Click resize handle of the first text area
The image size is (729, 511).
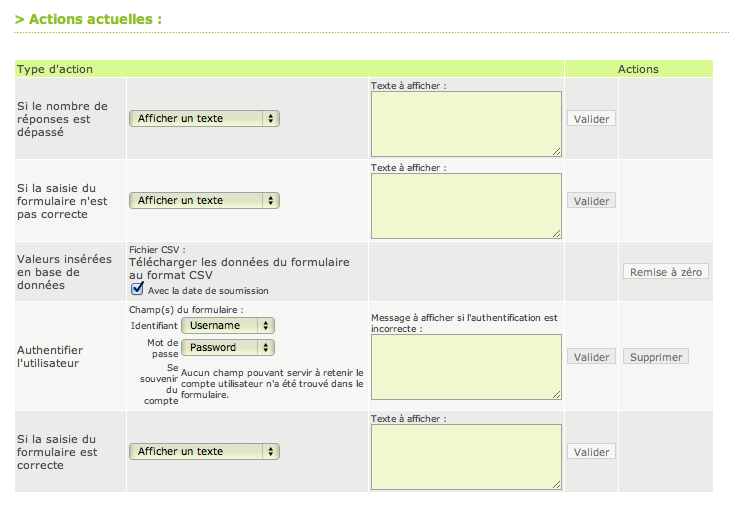point(556,151)
